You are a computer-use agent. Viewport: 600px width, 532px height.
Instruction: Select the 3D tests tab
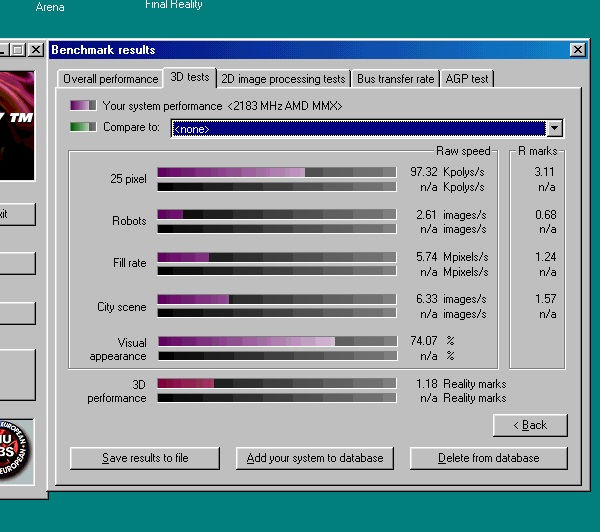[x=190, y=77]
